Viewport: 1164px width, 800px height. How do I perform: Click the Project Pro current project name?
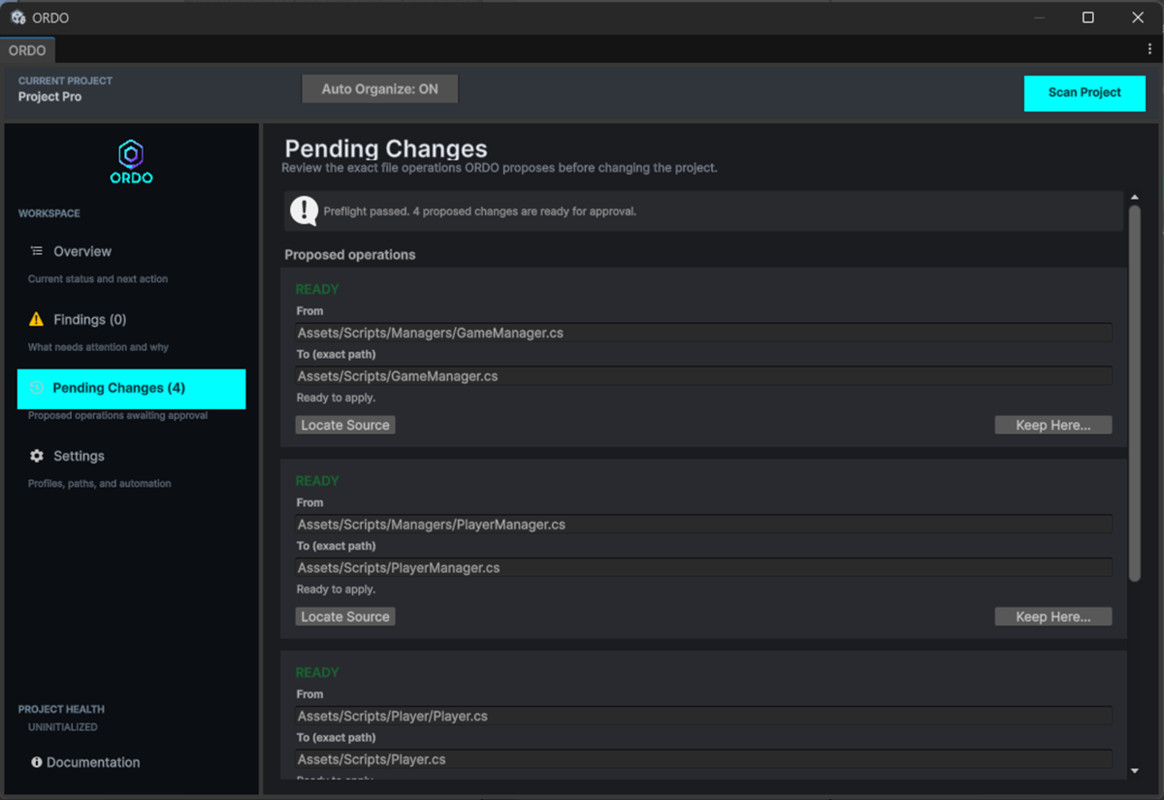[x=50, y=96]
